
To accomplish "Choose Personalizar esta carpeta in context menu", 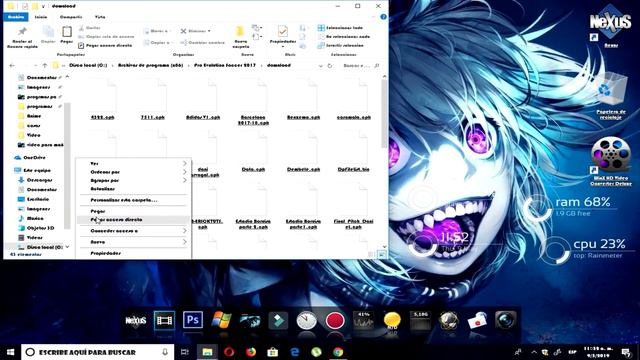I will pos(133,200).
